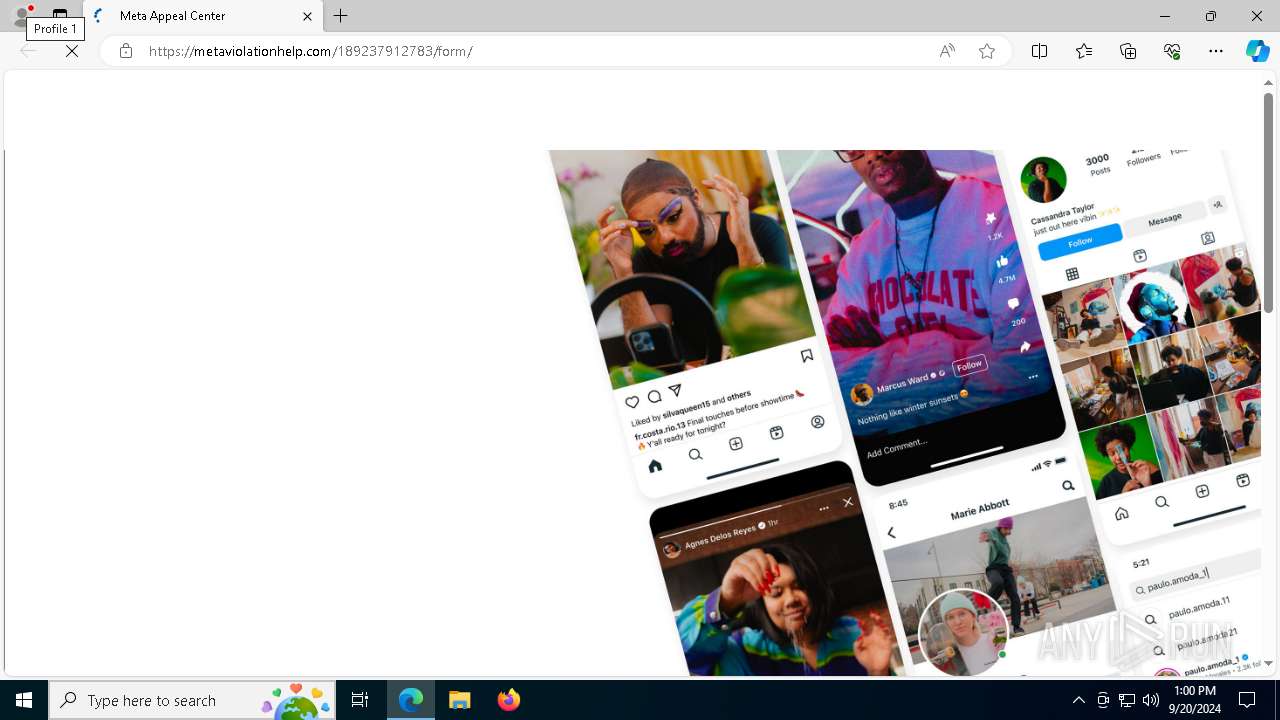Show hidden tray icons chevron
The height and width of the screenshot is (720, 1280).
[1078, 700]
